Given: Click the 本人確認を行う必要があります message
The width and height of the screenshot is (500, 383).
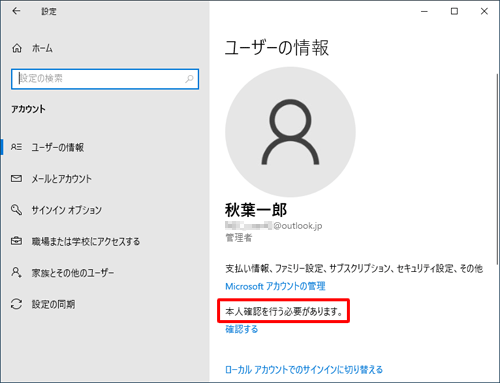Looking at the screenshot, I should tap(284, 312).
